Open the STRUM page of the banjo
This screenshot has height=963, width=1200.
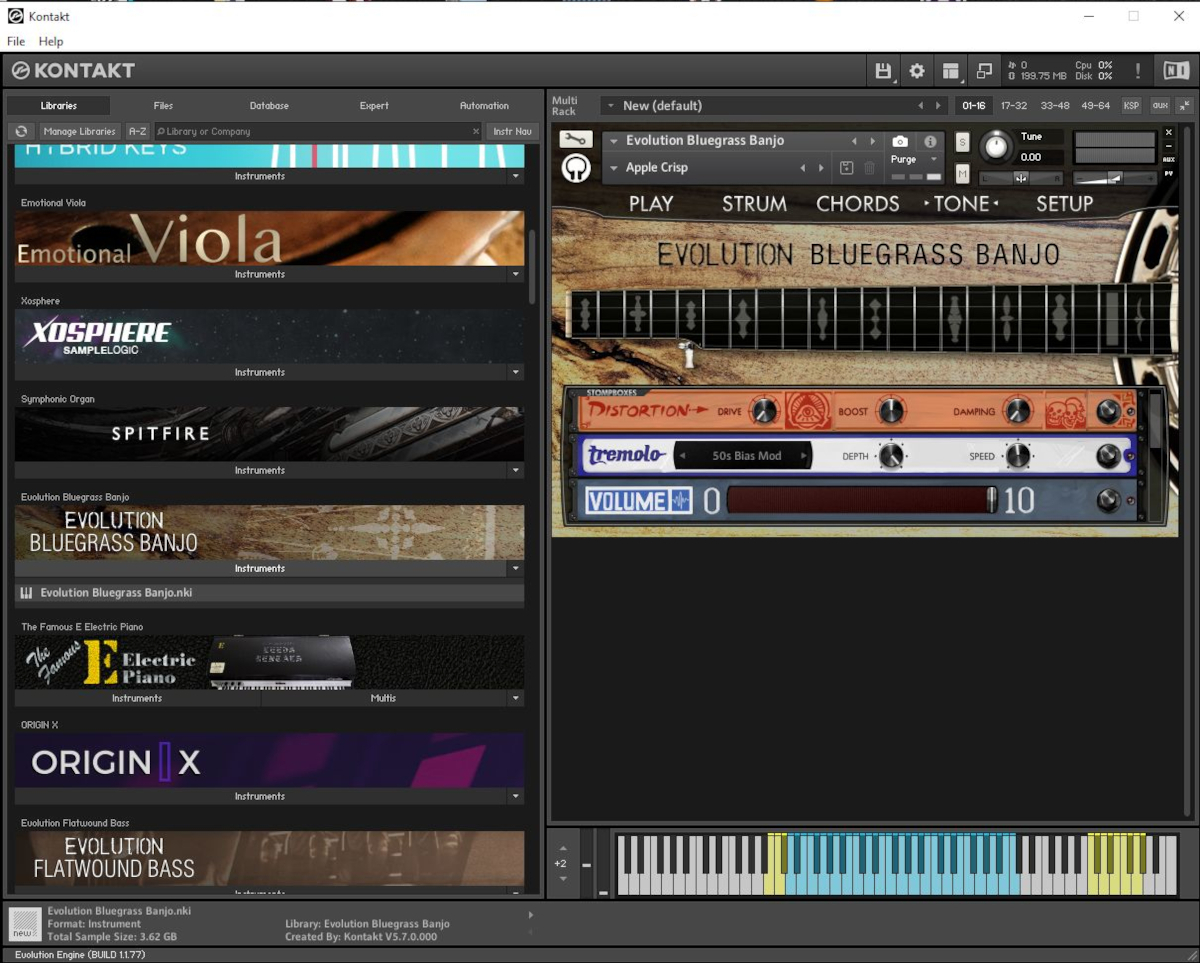(754, 204)
